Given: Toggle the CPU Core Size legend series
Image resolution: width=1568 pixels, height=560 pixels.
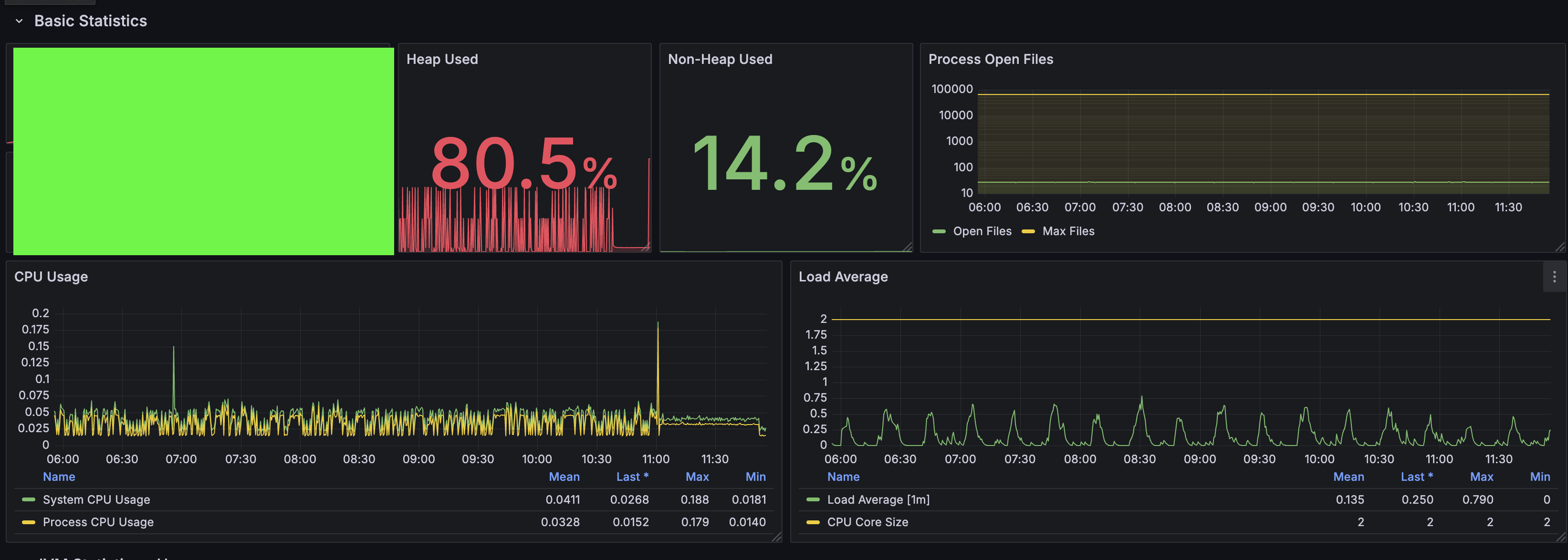Looking at the screenshot, I should [867, 522].
